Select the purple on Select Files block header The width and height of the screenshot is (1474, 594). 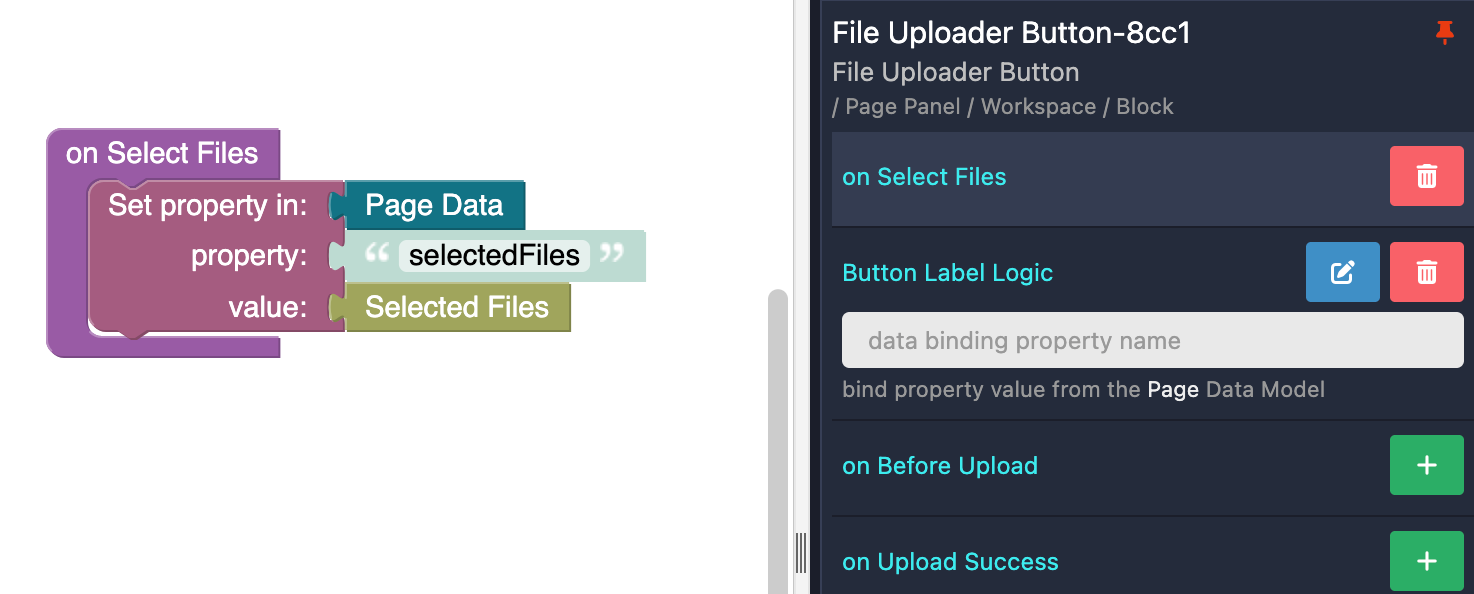(x=162, y=154)
